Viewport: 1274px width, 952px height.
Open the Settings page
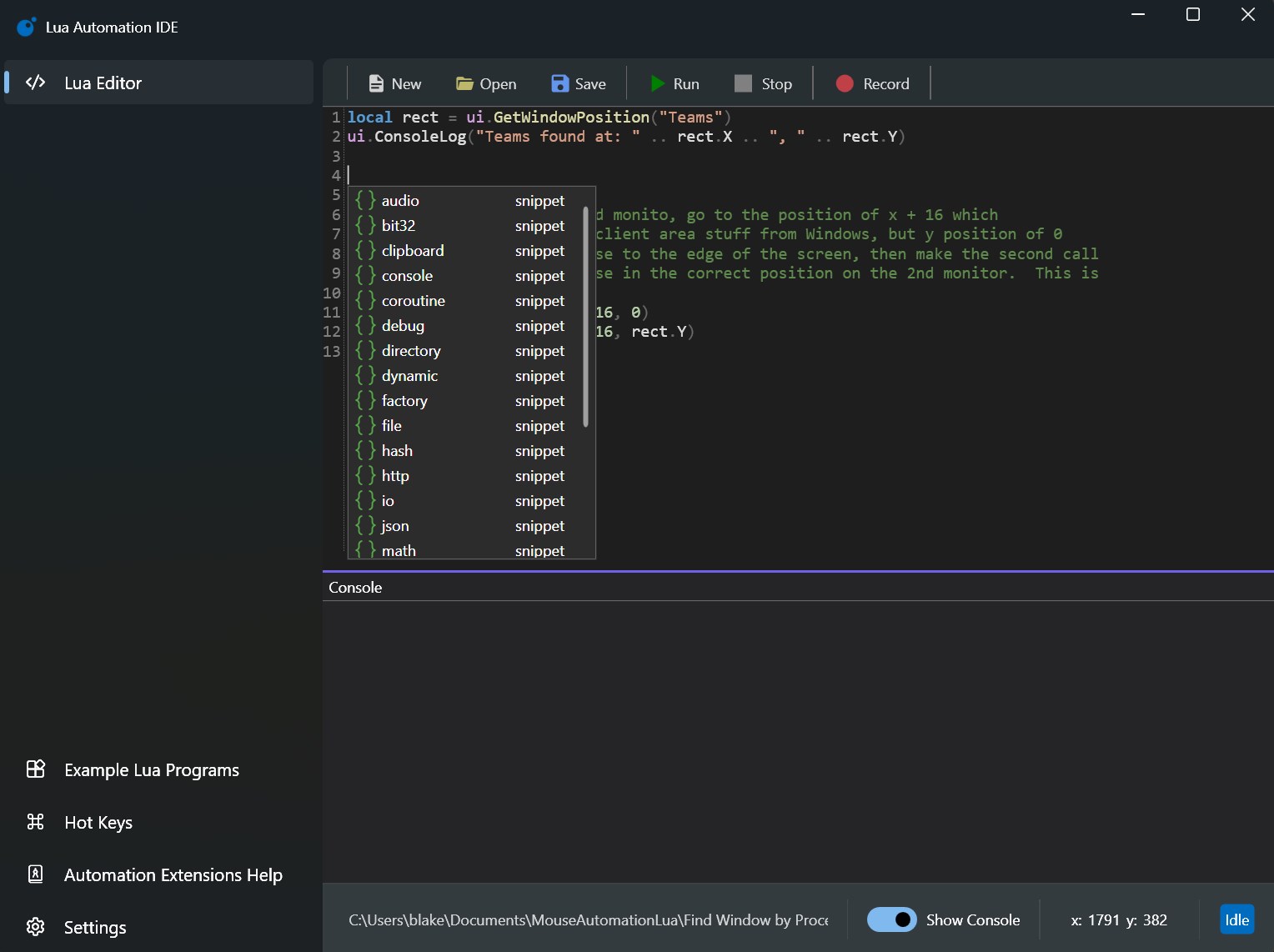159,927
